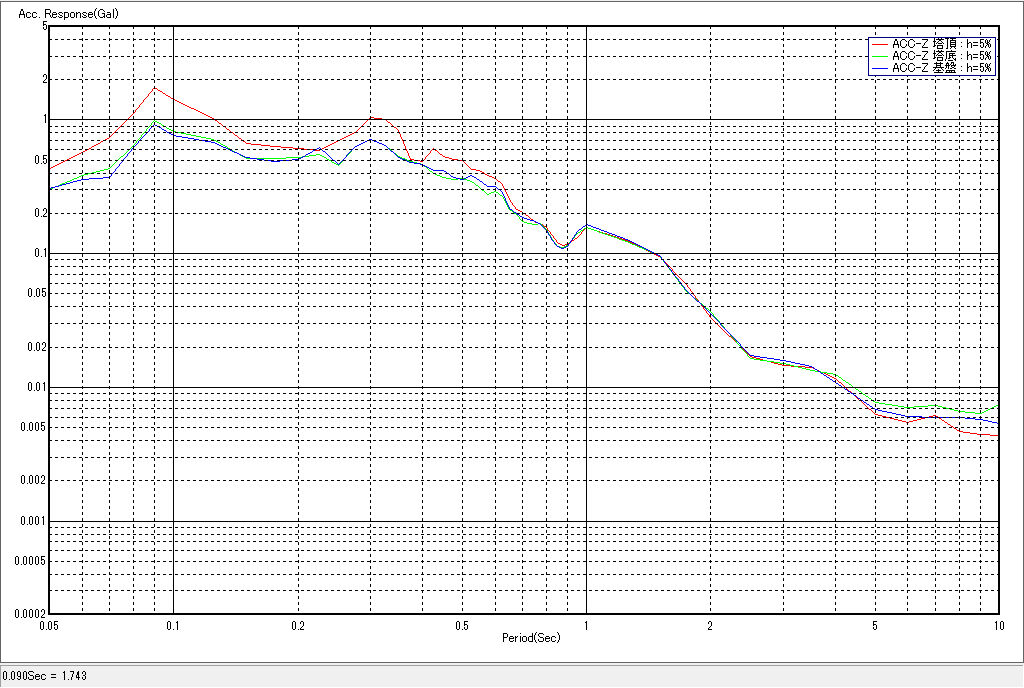
Task: Click the 0.1 label on the period axis
Action: (x=174, y=625)
